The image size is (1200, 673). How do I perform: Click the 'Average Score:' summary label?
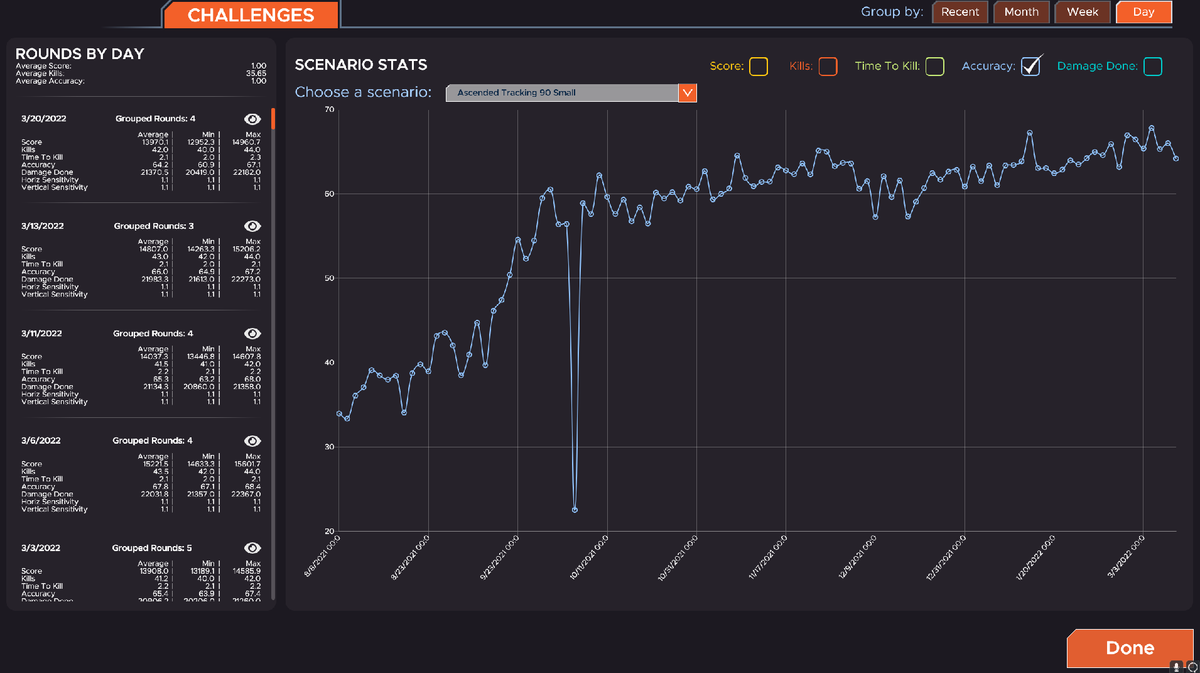42,66
